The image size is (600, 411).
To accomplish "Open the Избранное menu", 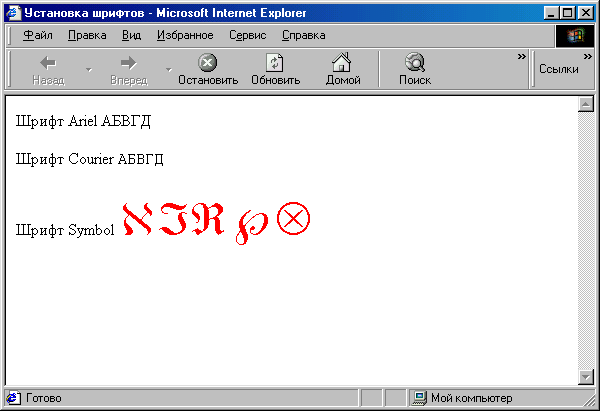I will [x=185, y=35].
